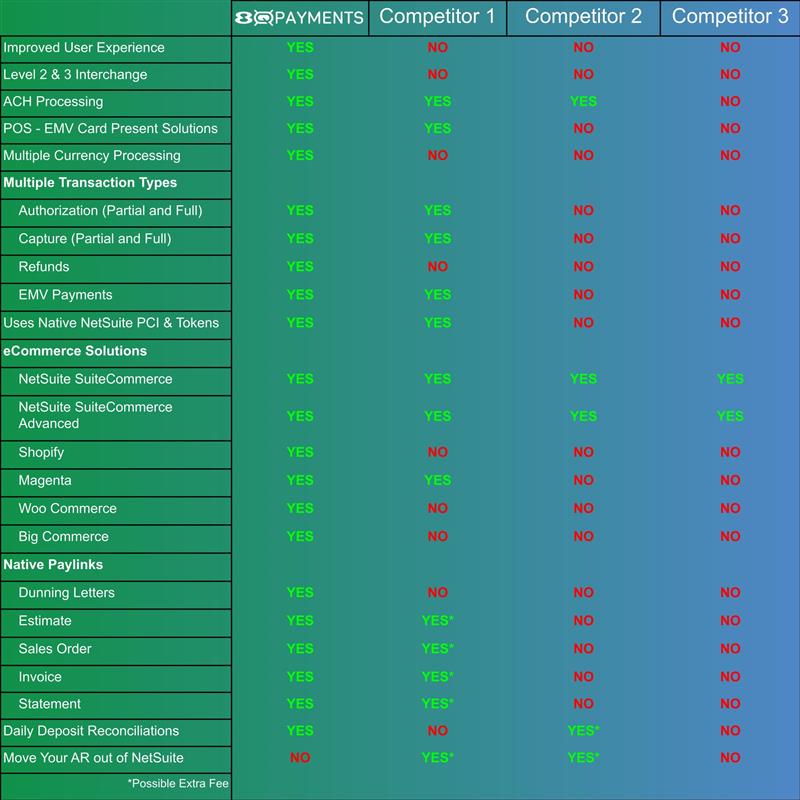Select the Multiple Currency Processing label
The height and width of the screenshot is (800, 800).
tap(92, 155)
